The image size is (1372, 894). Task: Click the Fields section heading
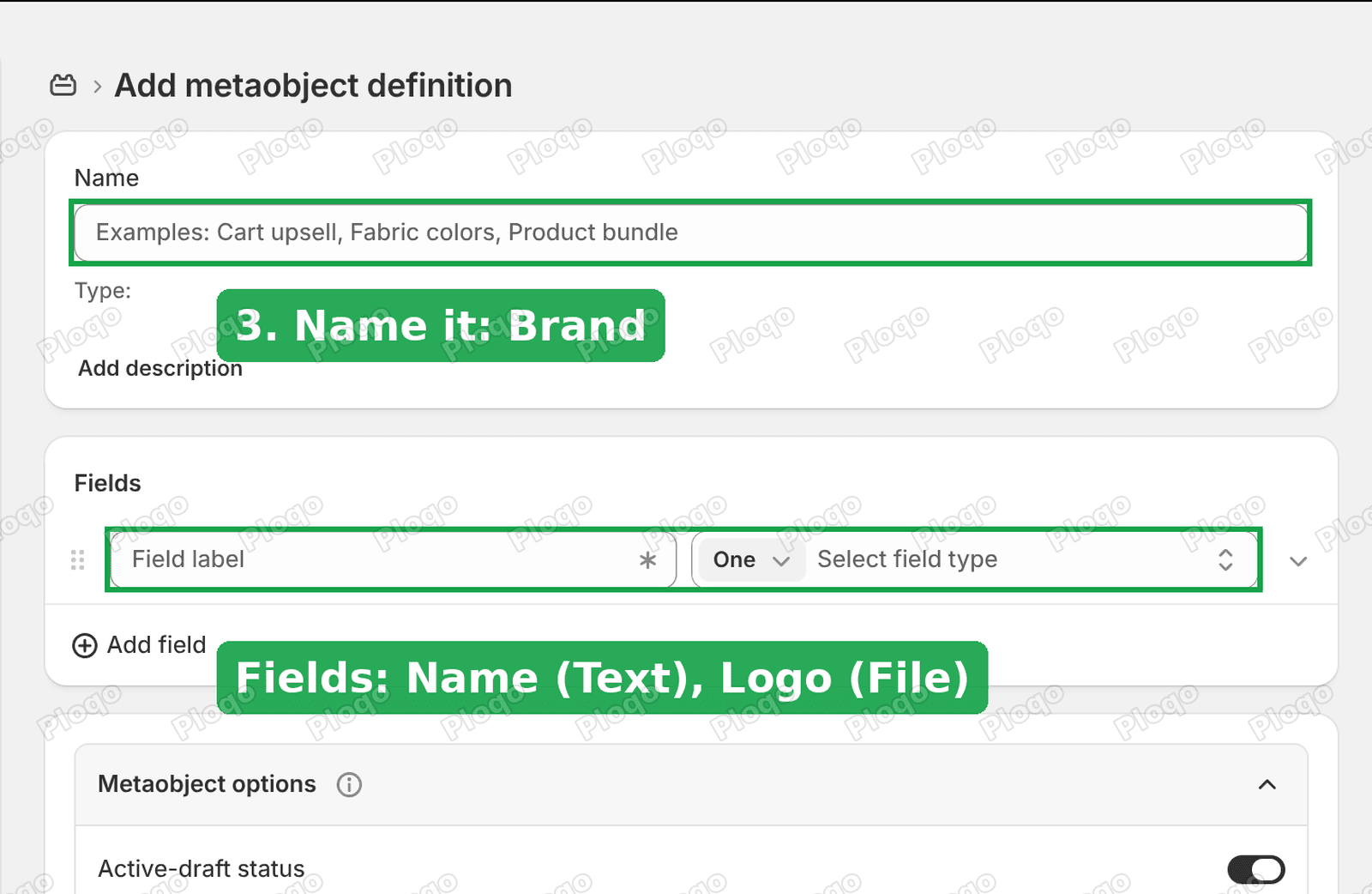tap(108, 483)
